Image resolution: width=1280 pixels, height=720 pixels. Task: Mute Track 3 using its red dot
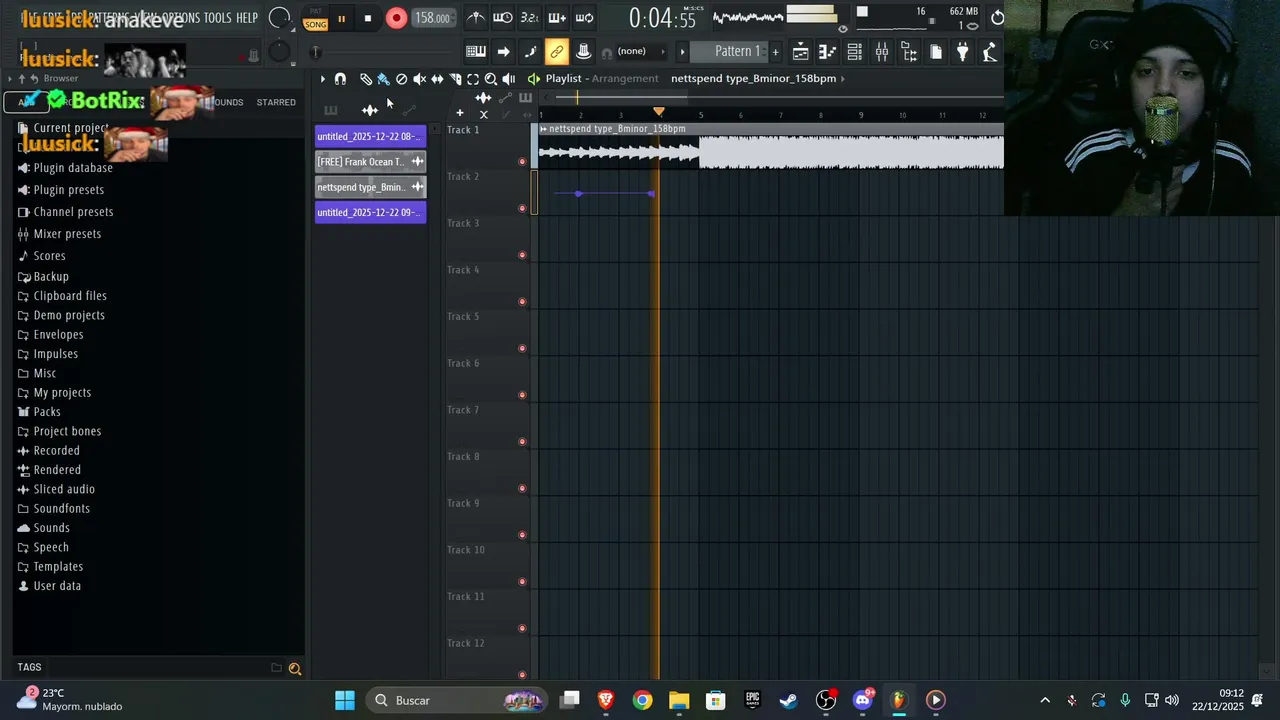[522, 255]
